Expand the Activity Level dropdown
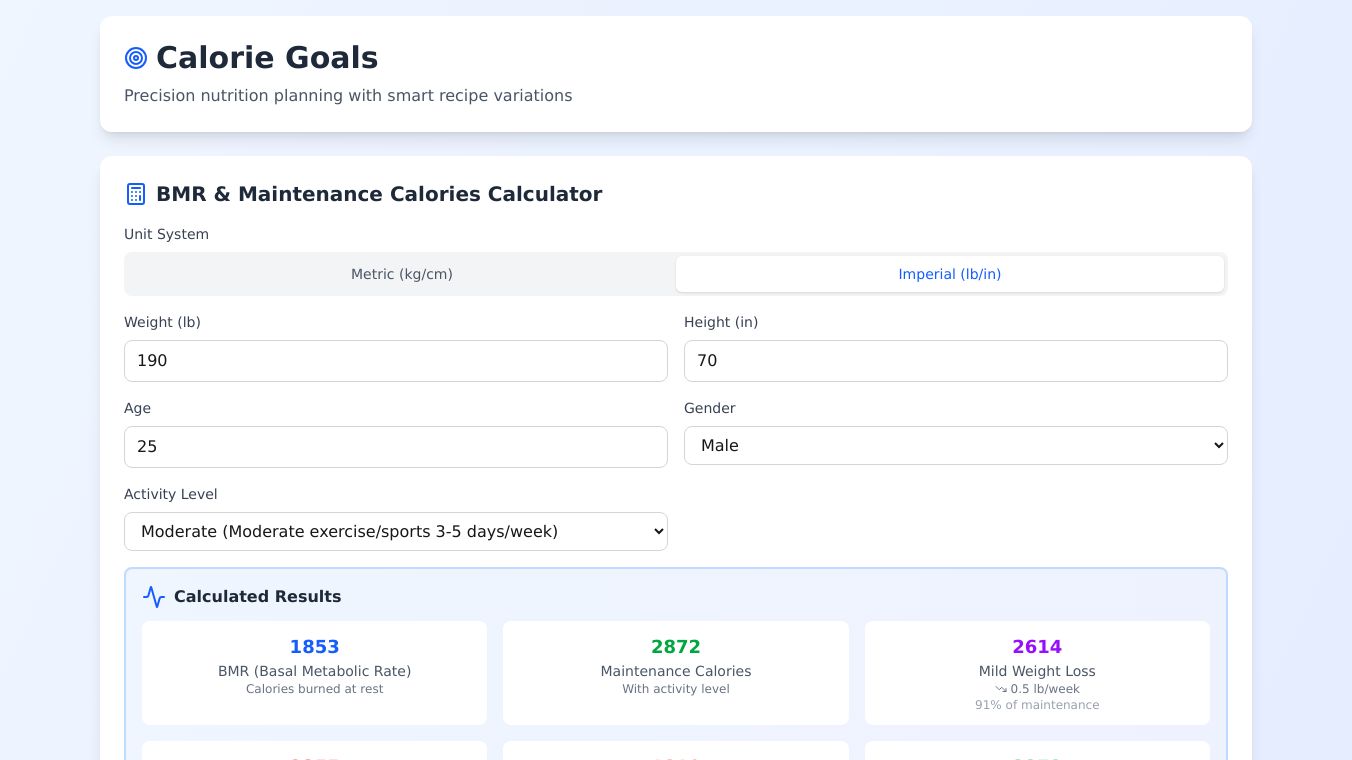Viewport: 1352px width, 760px height. click(395, 532)
